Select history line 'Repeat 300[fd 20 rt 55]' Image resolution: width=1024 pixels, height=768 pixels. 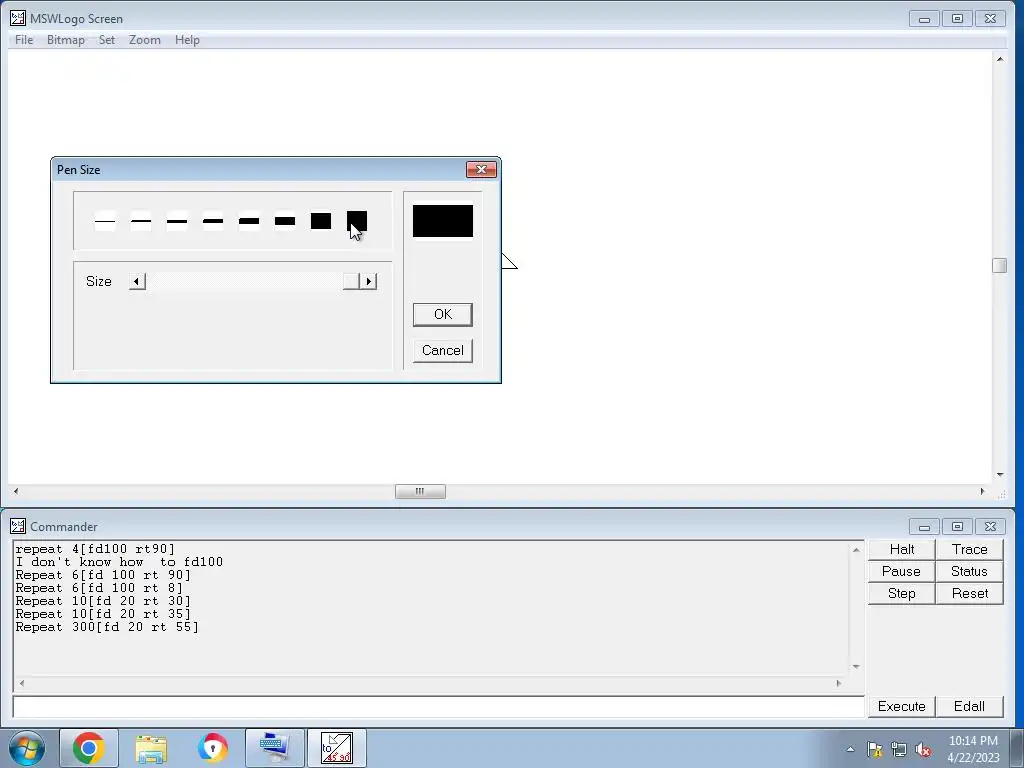(x=107, y=627)
